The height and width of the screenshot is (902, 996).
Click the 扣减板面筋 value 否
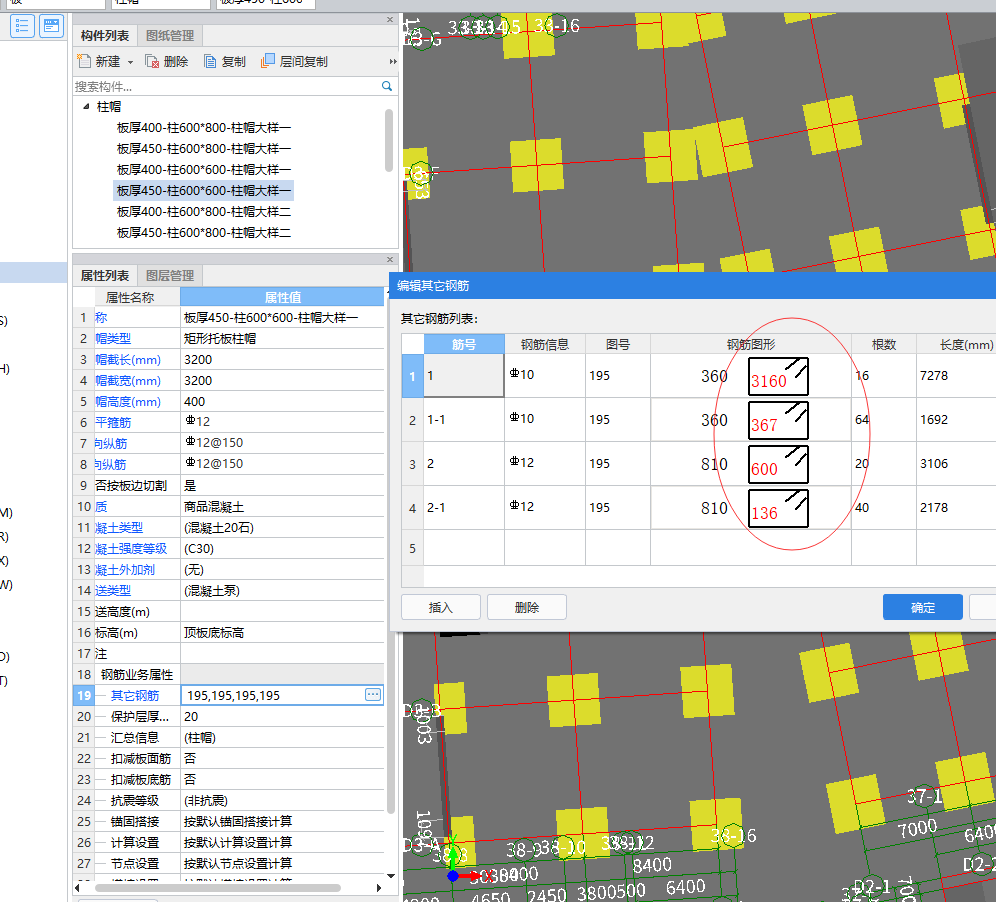click(283, 758)
